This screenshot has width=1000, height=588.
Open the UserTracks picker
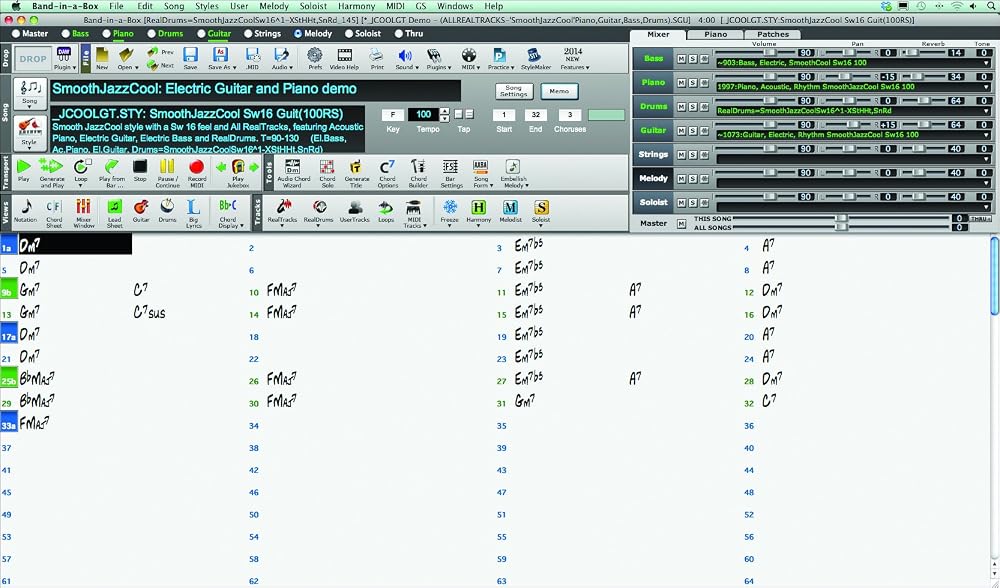[x=355, y=210]
